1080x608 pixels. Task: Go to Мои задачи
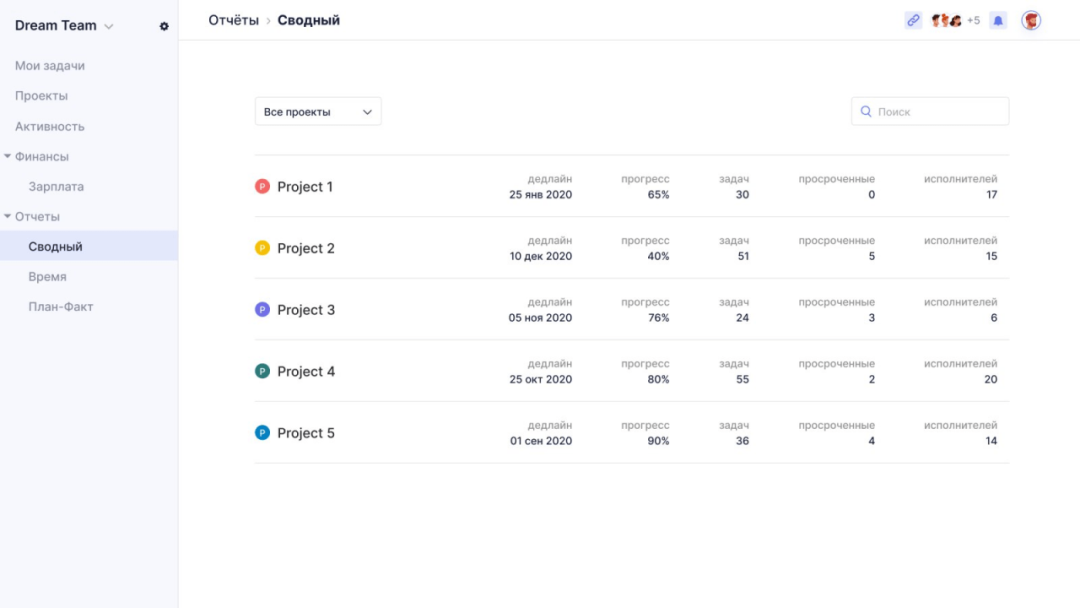point(50,66)
